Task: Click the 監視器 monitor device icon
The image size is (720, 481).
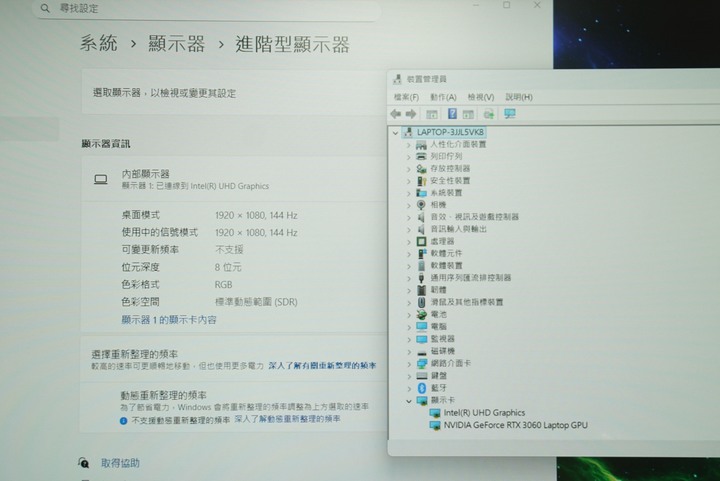Action: point(422,339)
